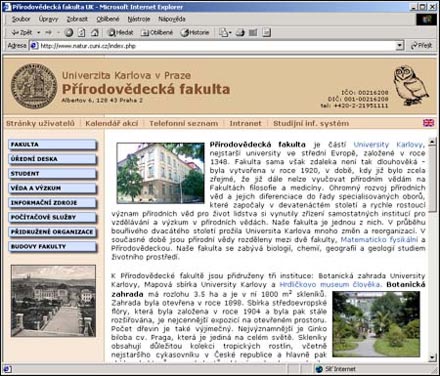Open the Nápověda menu

point(172,19)
